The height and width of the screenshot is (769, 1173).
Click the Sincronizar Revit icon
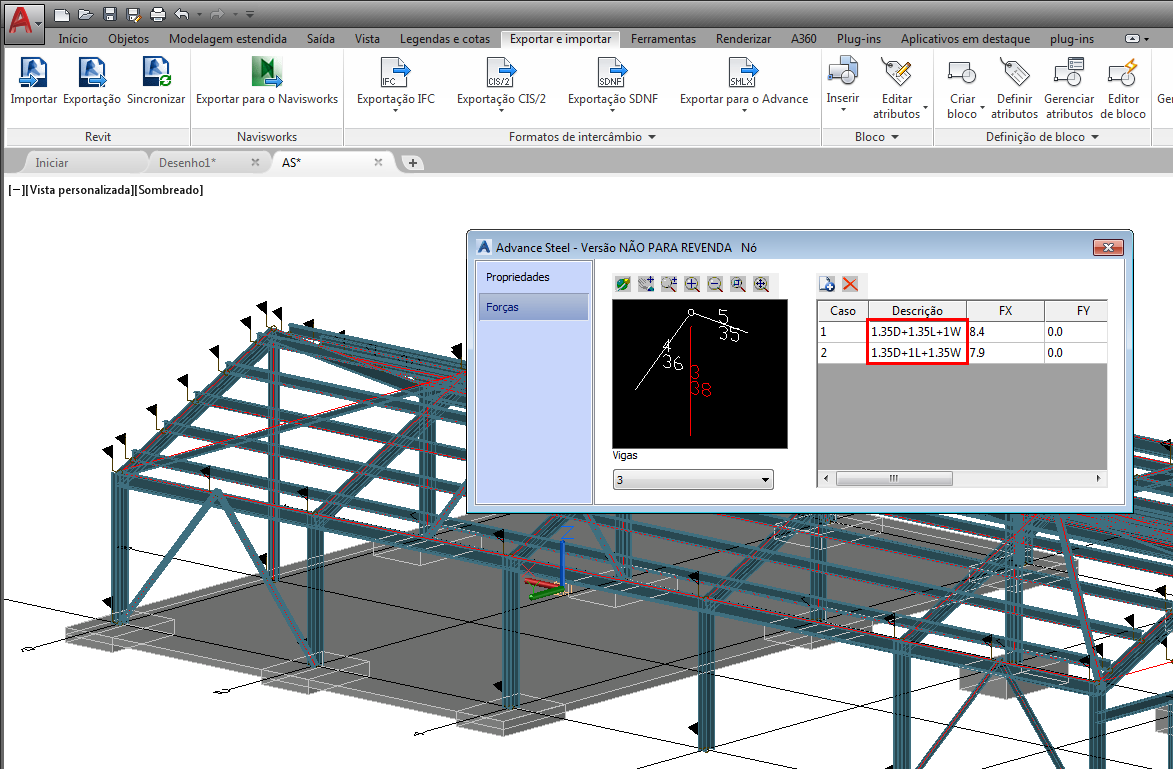pyautogui.click(x=156, y=73)
